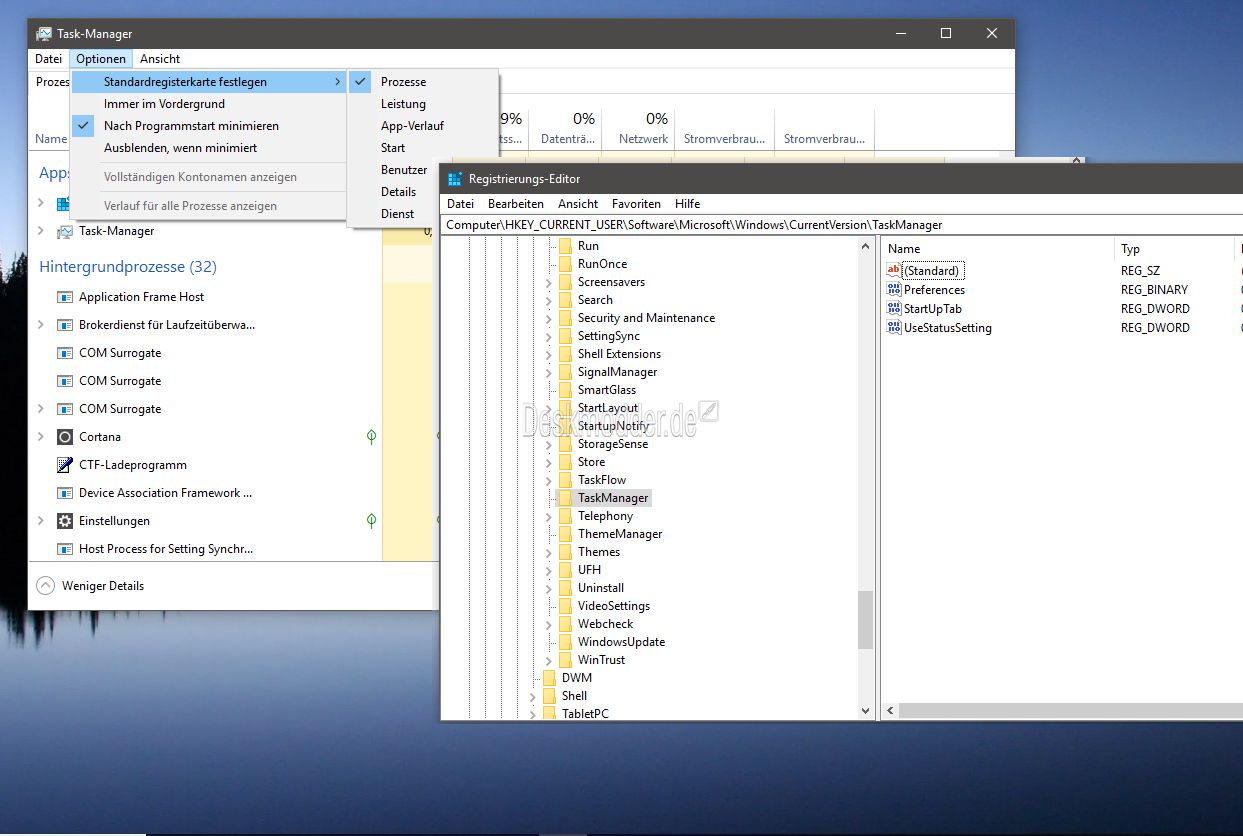Open Datei menu in Task-Manager

click(48, 59)
